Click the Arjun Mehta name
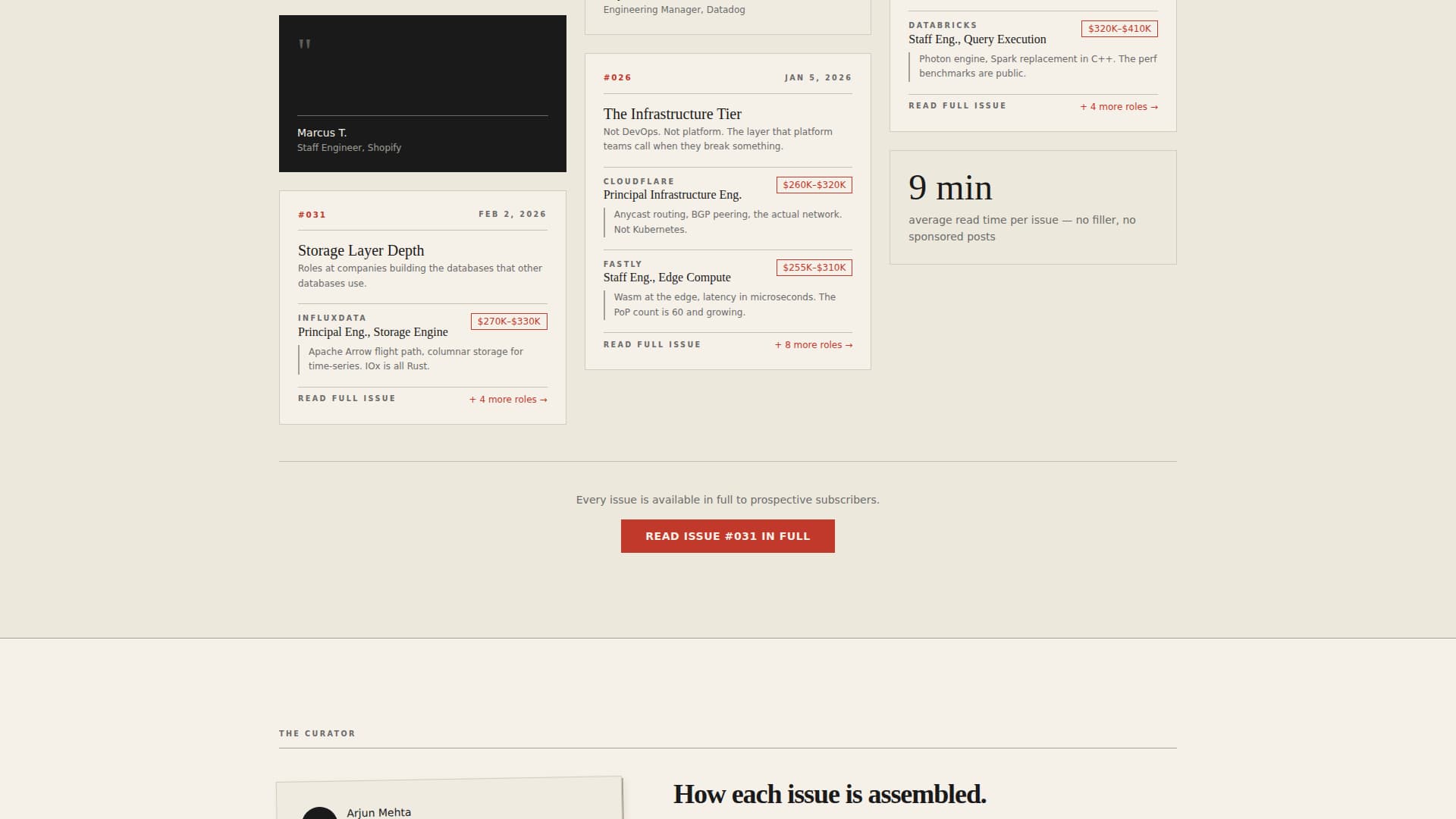The image size is (1456, 819). (x=379, y=813)
